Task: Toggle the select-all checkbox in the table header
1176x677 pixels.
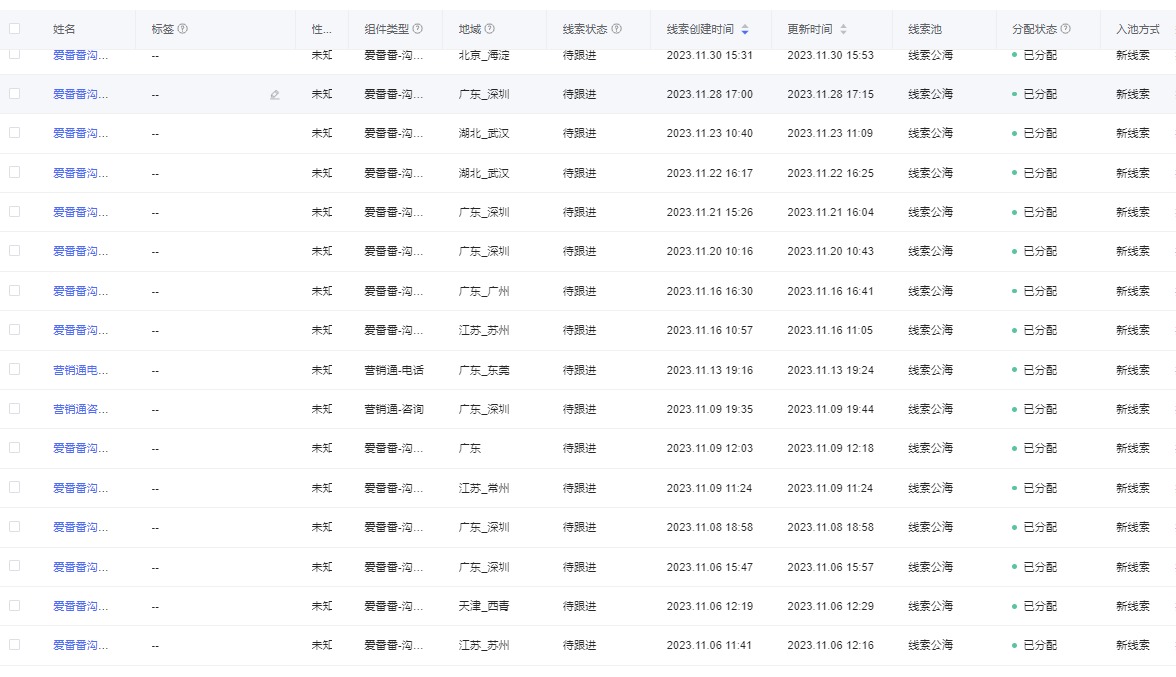Action: click(x=14, y=29)
